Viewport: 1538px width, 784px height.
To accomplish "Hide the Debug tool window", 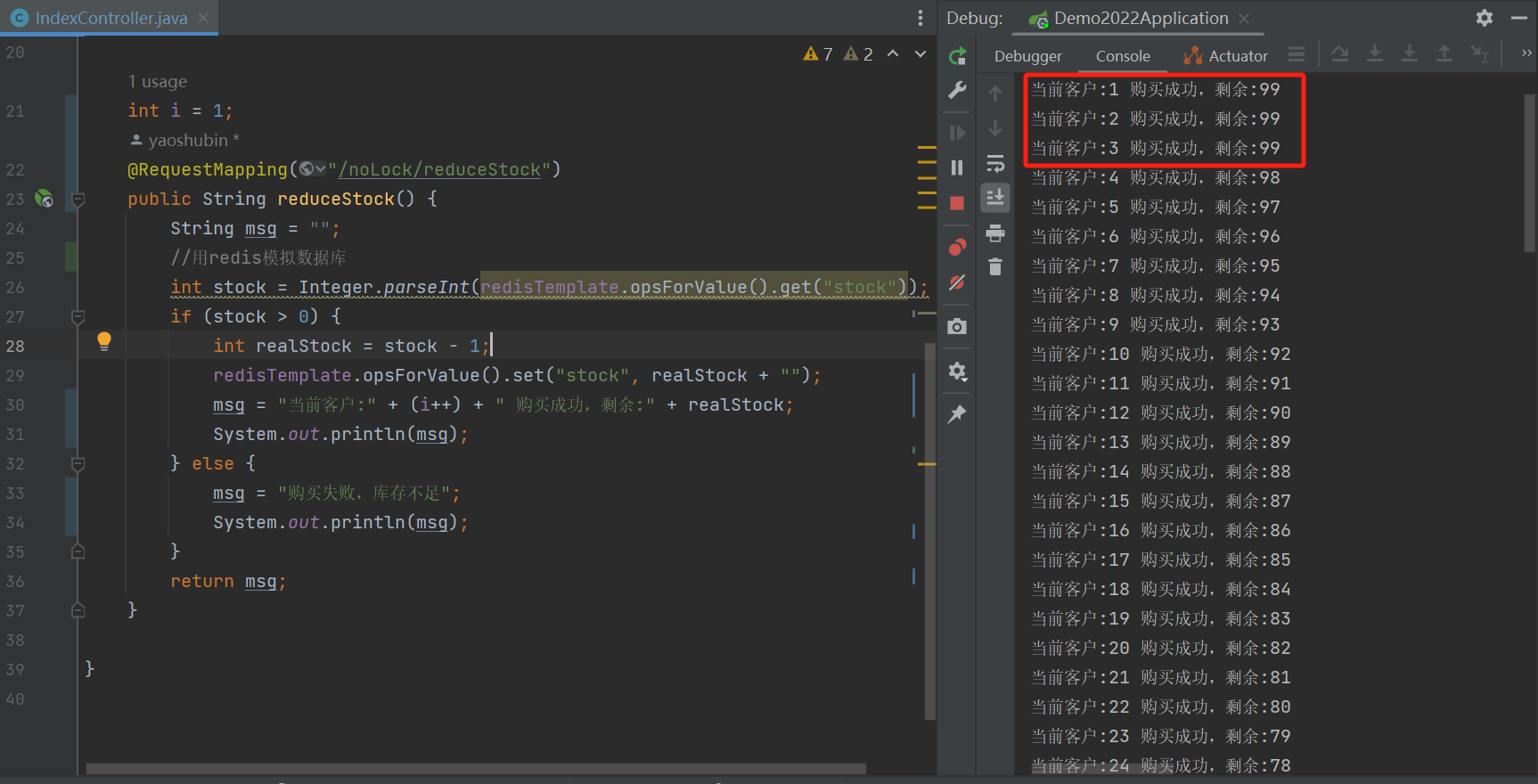I will click(x=1519, y=18).
